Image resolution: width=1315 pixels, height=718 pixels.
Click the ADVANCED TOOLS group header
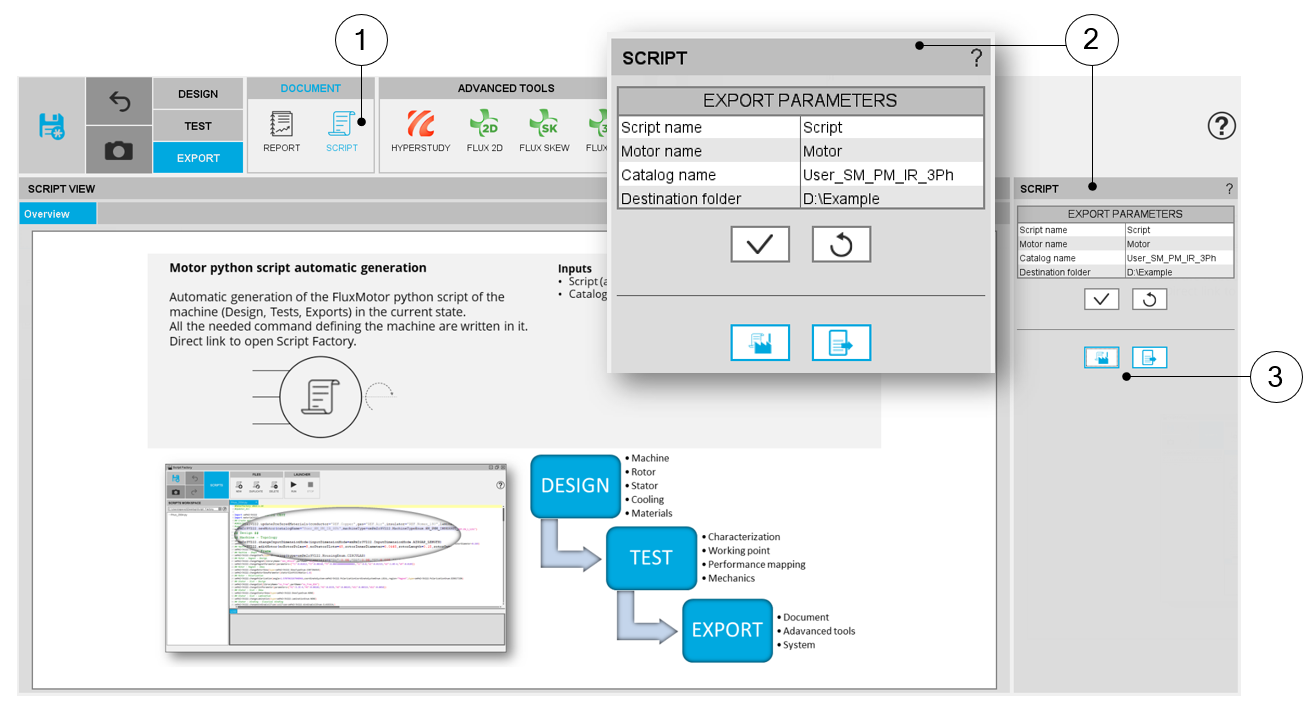tap(506, 89)
